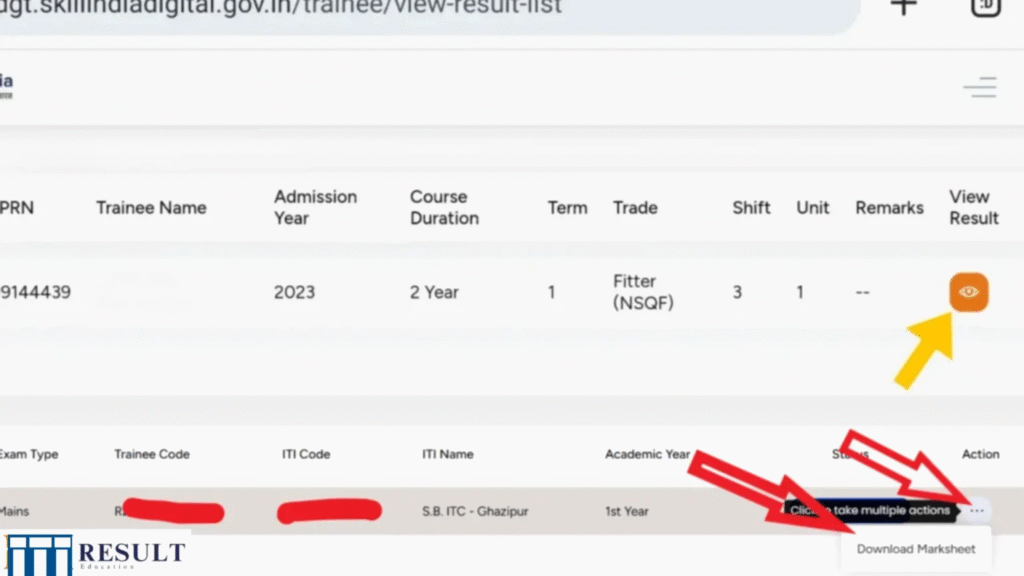Click the URL in the browser address bar
Image resolution: width=1024 pixels, height=576 pixels.
click(x=281, y=8)
